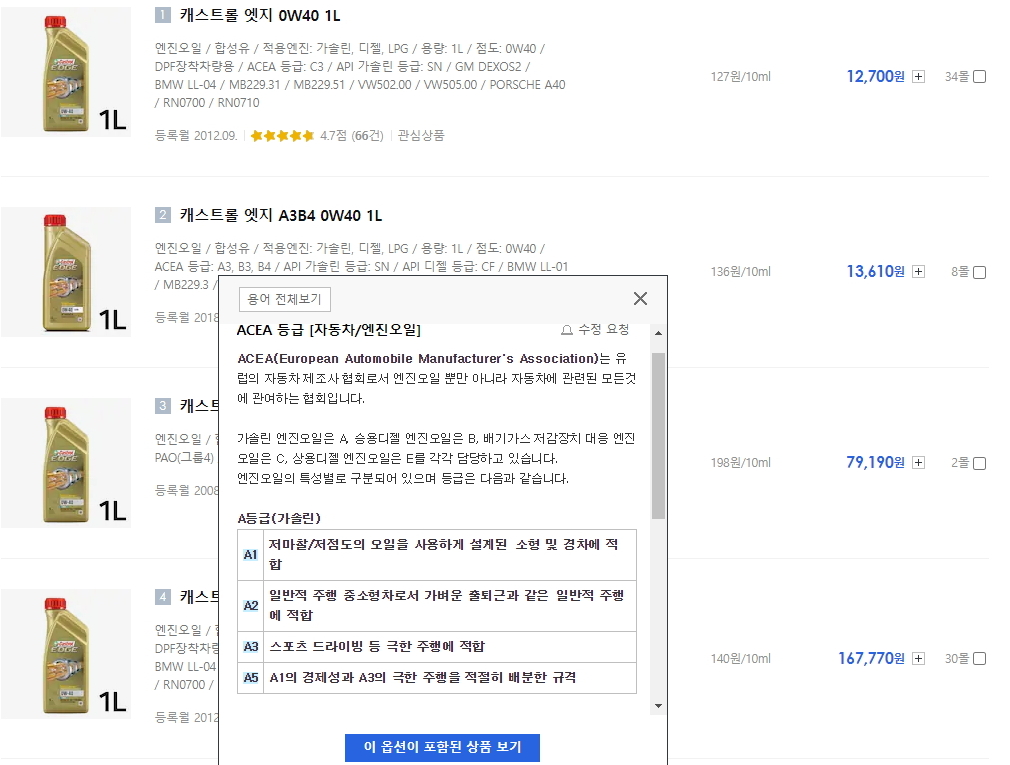The width and height of the screenshot is (1010, 765).
Task: Open third product thumbnail image
Action: click(66, 462)
